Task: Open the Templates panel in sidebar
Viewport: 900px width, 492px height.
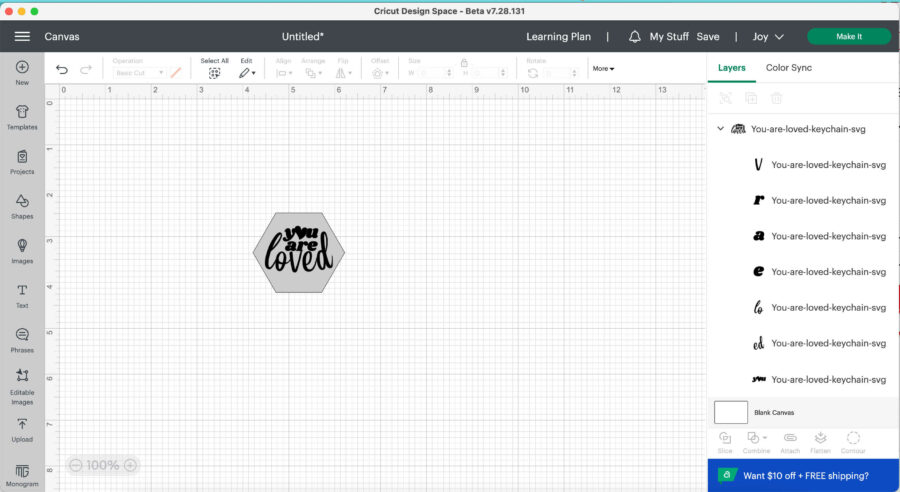Action: pos(22,116)
